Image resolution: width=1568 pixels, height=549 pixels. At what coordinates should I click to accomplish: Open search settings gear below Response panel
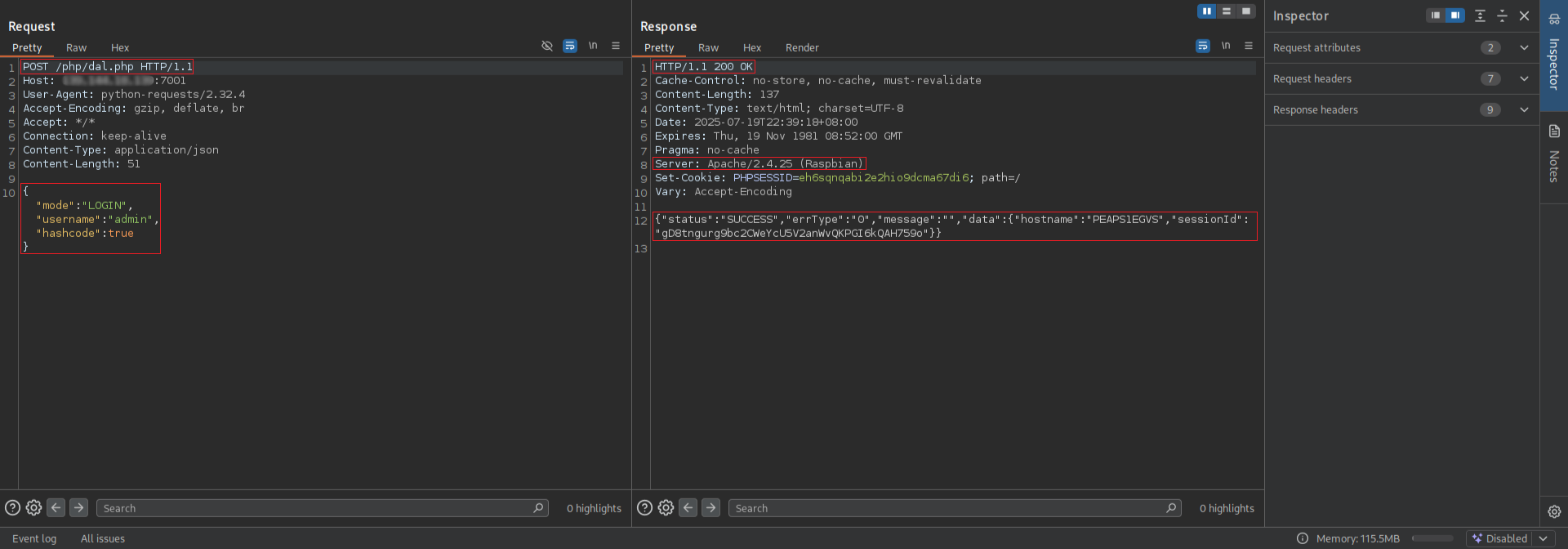click(666, 507)
